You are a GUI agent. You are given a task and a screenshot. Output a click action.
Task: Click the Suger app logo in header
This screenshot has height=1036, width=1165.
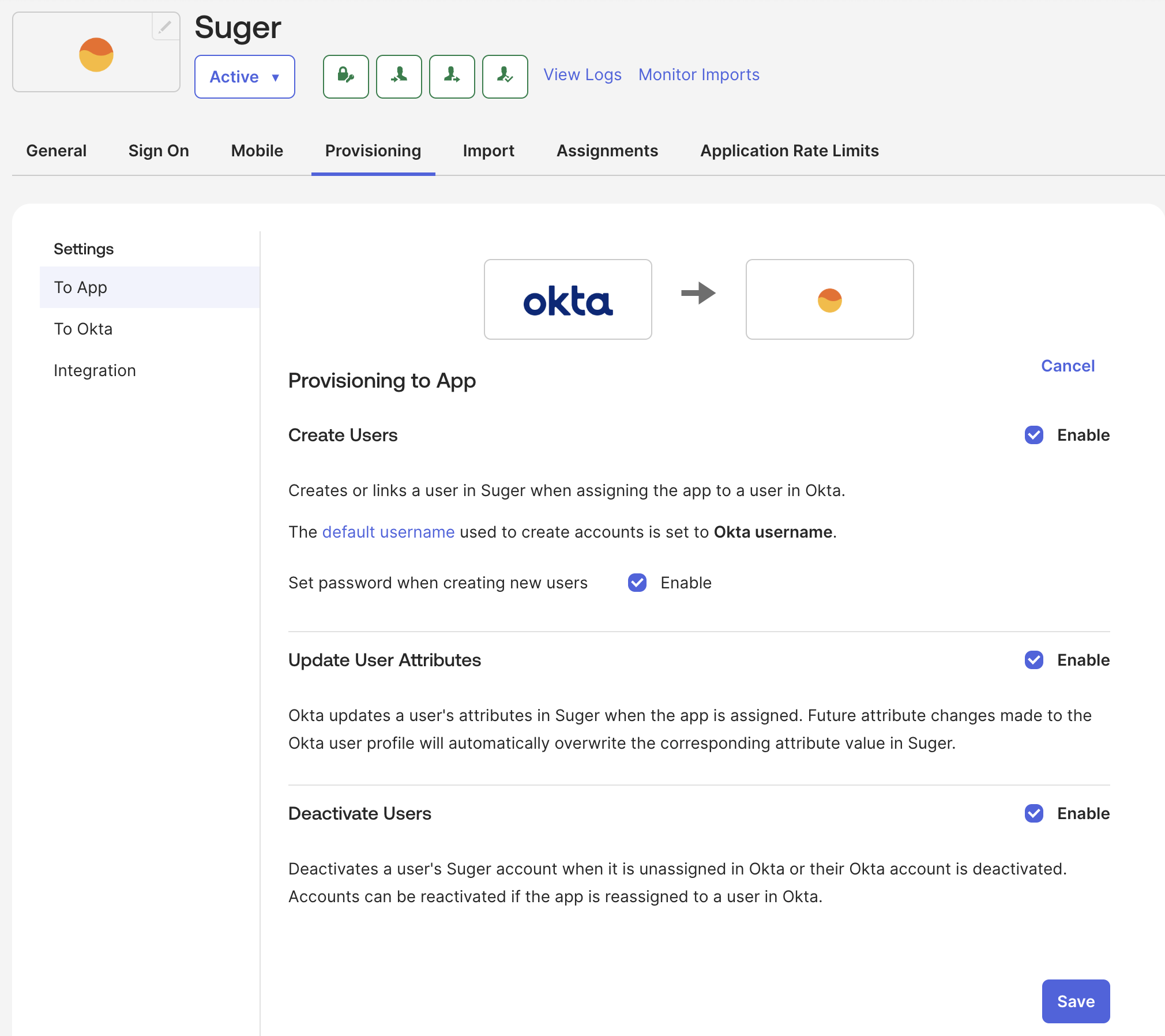coord(96,55)
